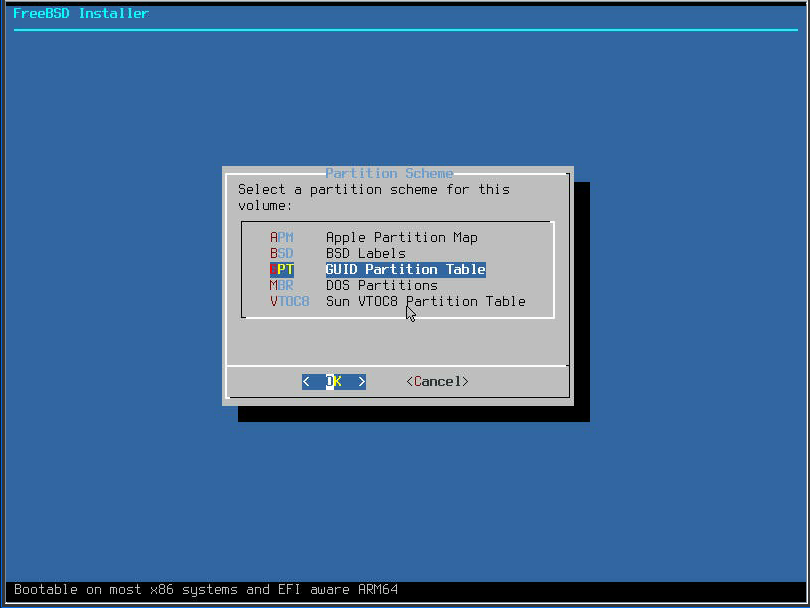Select the APM Apple Partition Map entry

(x=373, y=238)
